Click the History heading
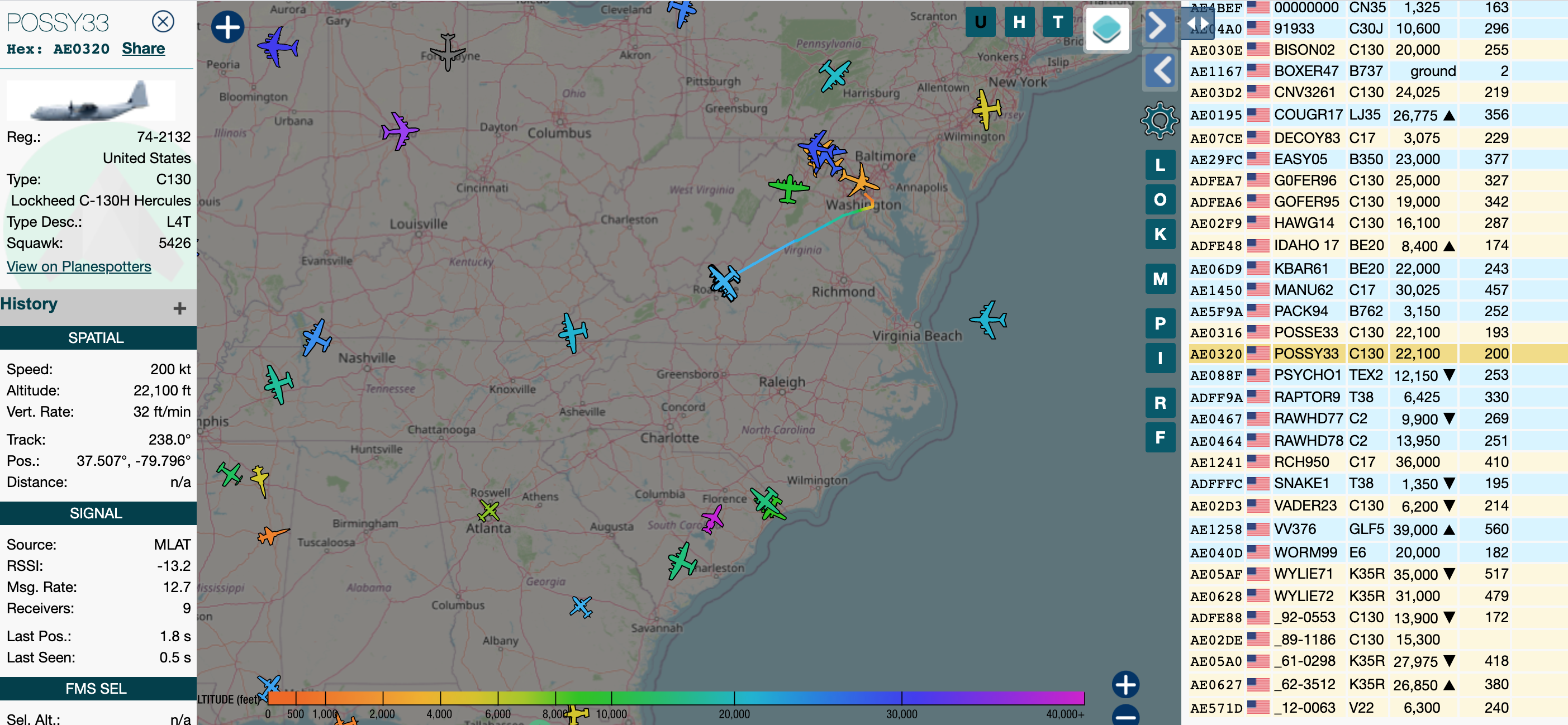The image size is (1568, 725). tap(28, 303)
